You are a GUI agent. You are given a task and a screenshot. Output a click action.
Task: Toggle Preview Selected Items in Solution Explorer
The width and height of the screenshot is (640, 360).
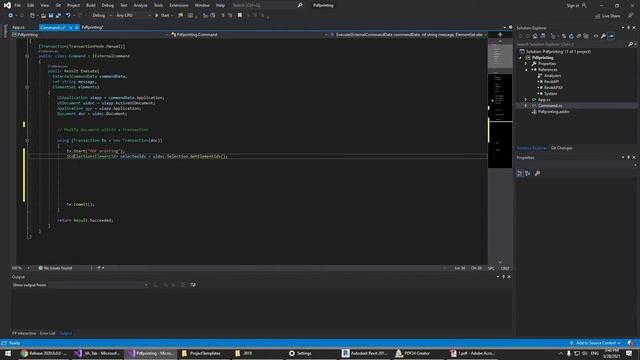pos(611,36)
